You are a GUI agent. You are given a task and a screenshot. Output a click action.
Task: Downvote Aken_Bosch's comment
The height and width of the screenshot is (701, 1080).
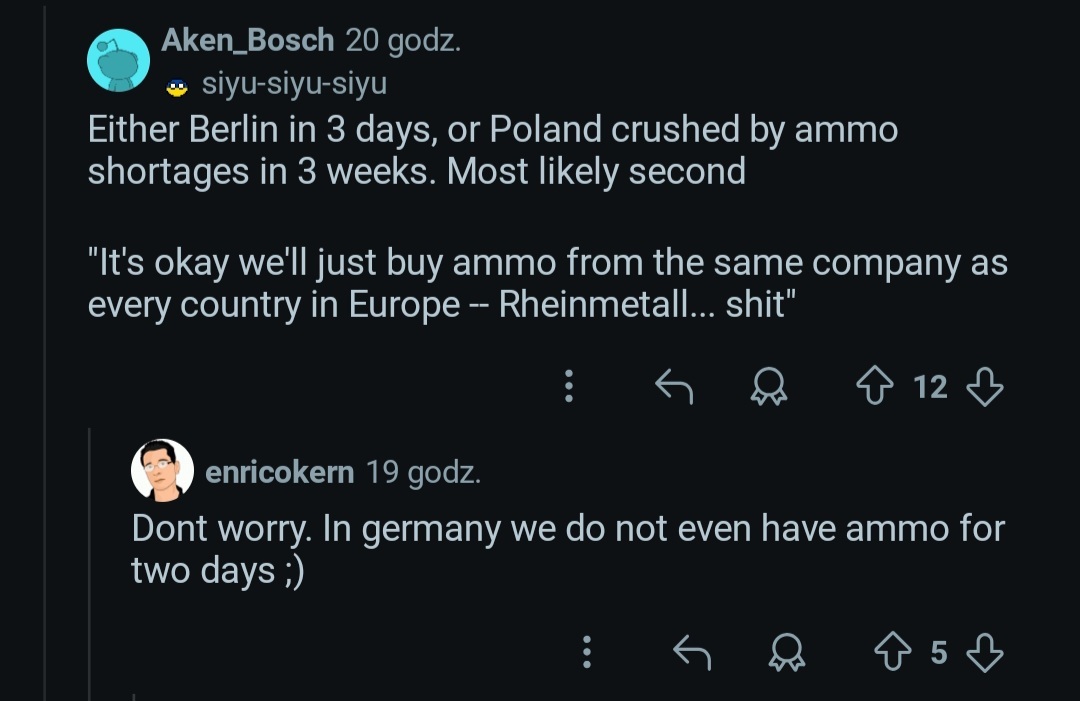click(985, 386)
